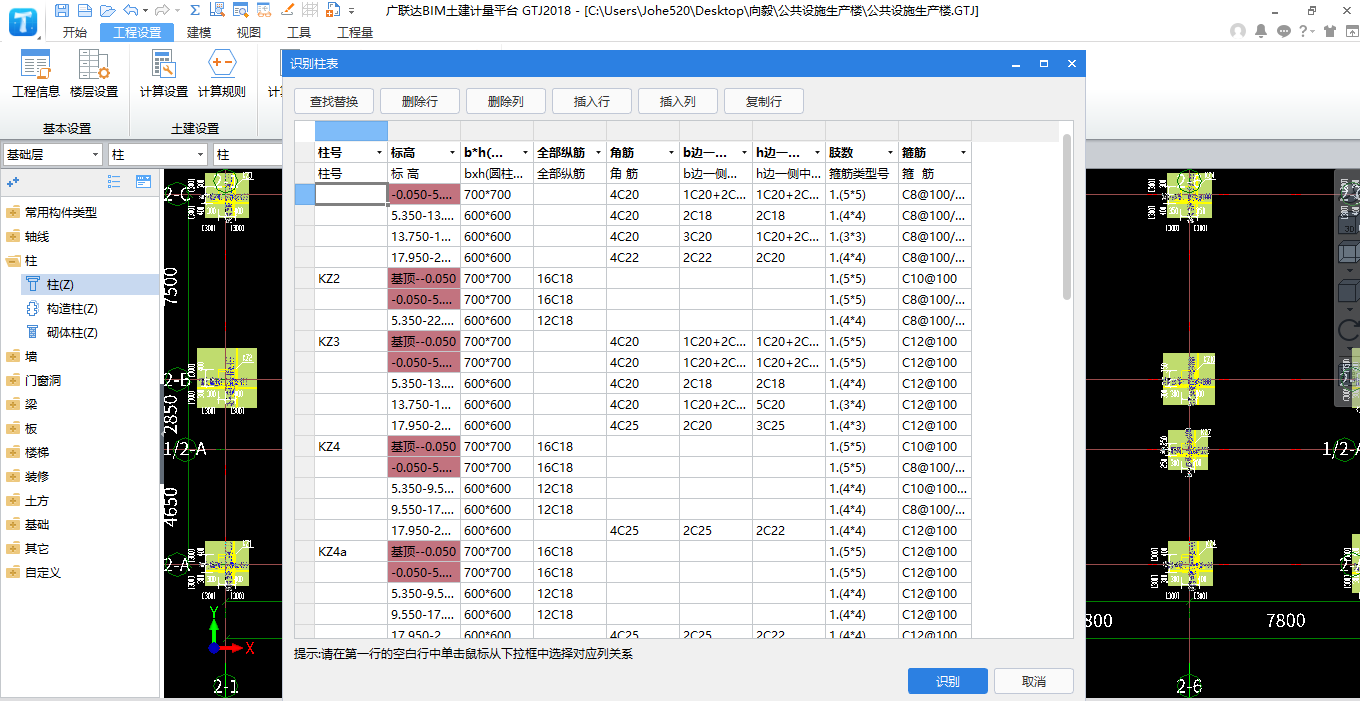Viewport: 1360px width, 701px height.
Task: Switch to the 视图 ribbon tab
Action: pyautogui.click(x=249, y=32)
